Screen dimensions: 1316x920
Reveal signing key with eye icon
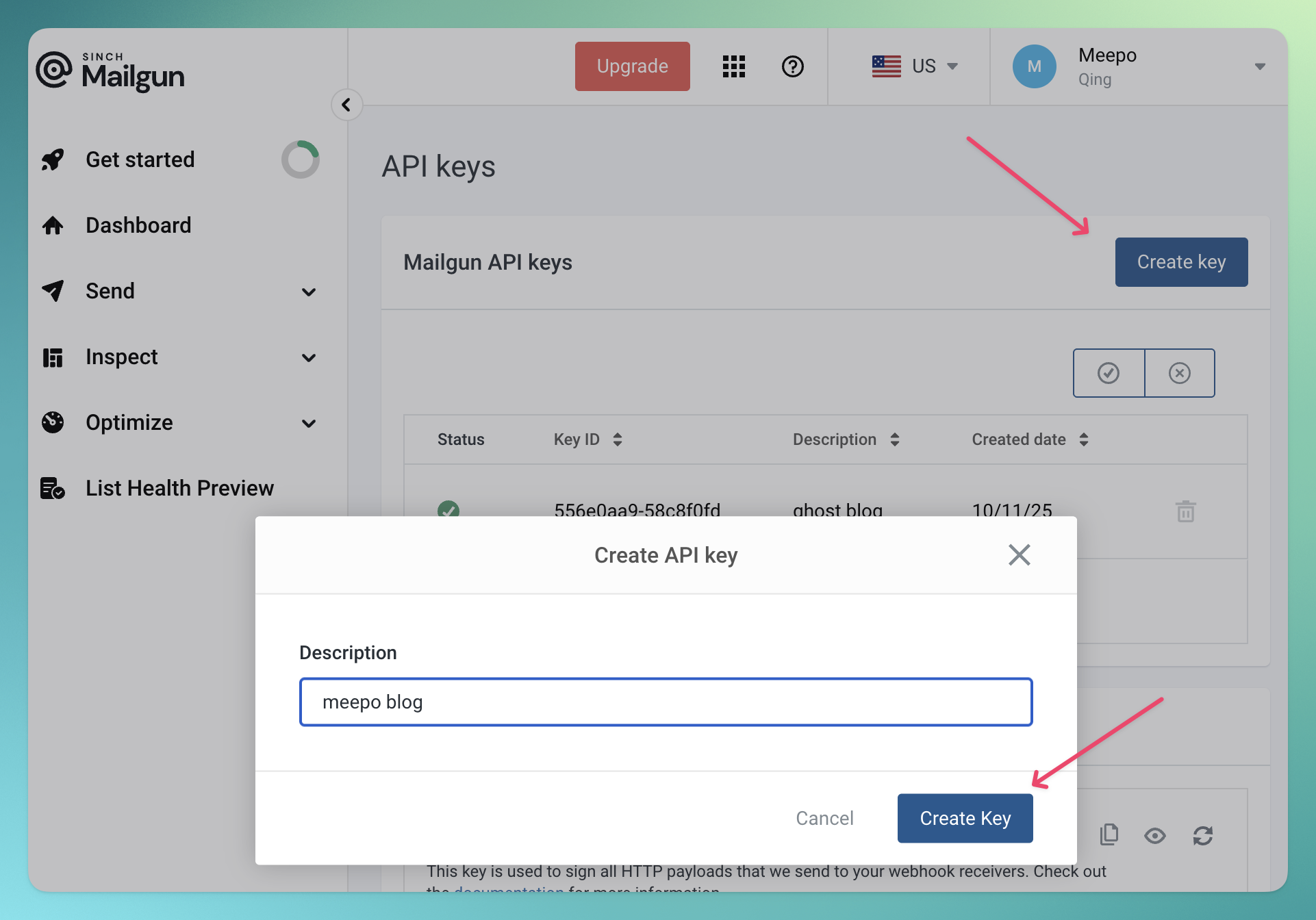(x=1154, y=835)
